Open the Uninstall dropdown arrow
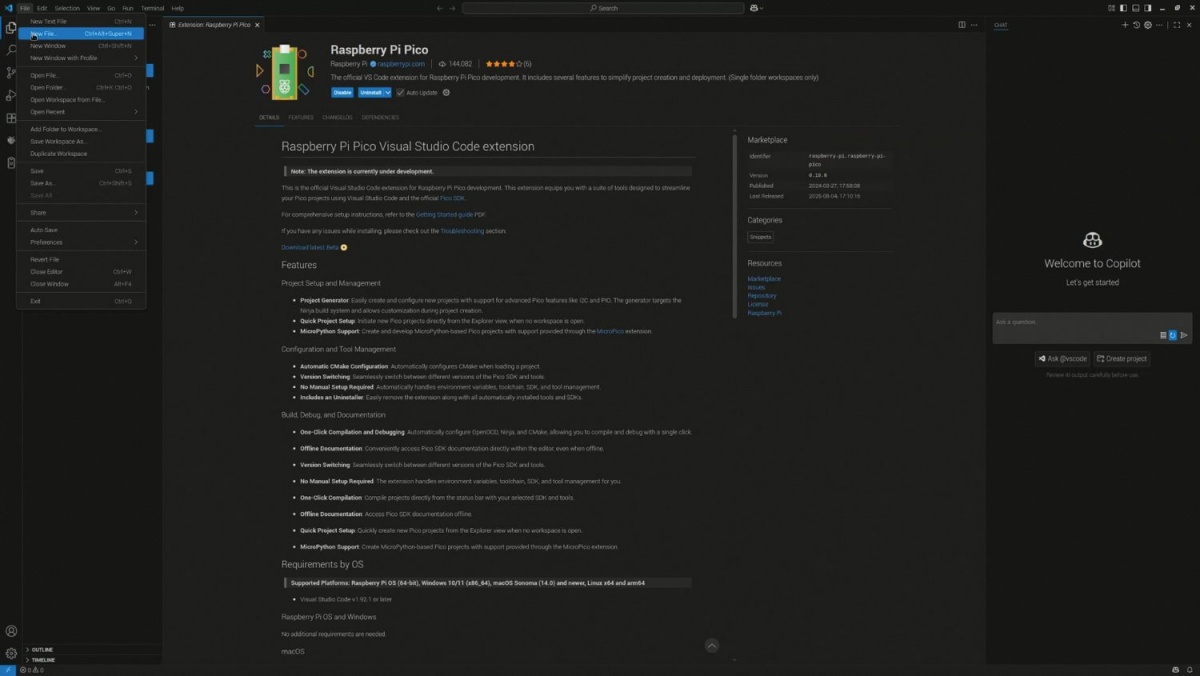1200x676 pixels. pyautogui.click(x=388, y=93)
